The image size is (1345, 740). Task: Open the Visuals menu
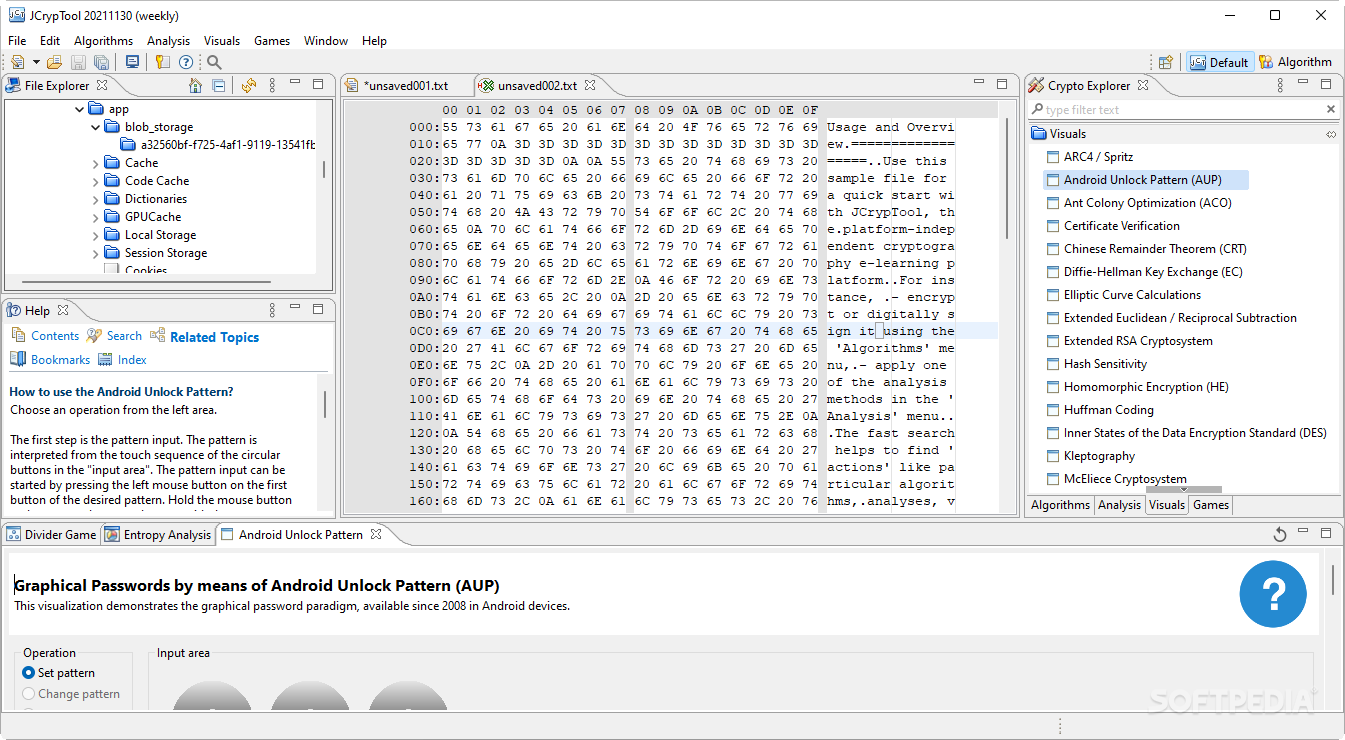(222, 41)
